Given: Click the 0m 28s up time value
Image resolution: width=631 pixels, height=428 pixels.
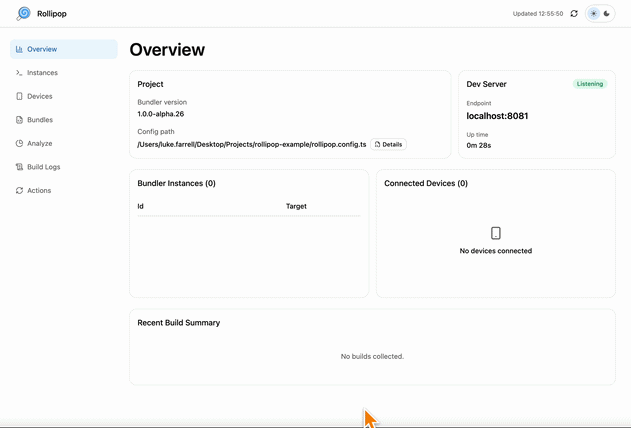Looking at the screenshot, I should (478, 145).
